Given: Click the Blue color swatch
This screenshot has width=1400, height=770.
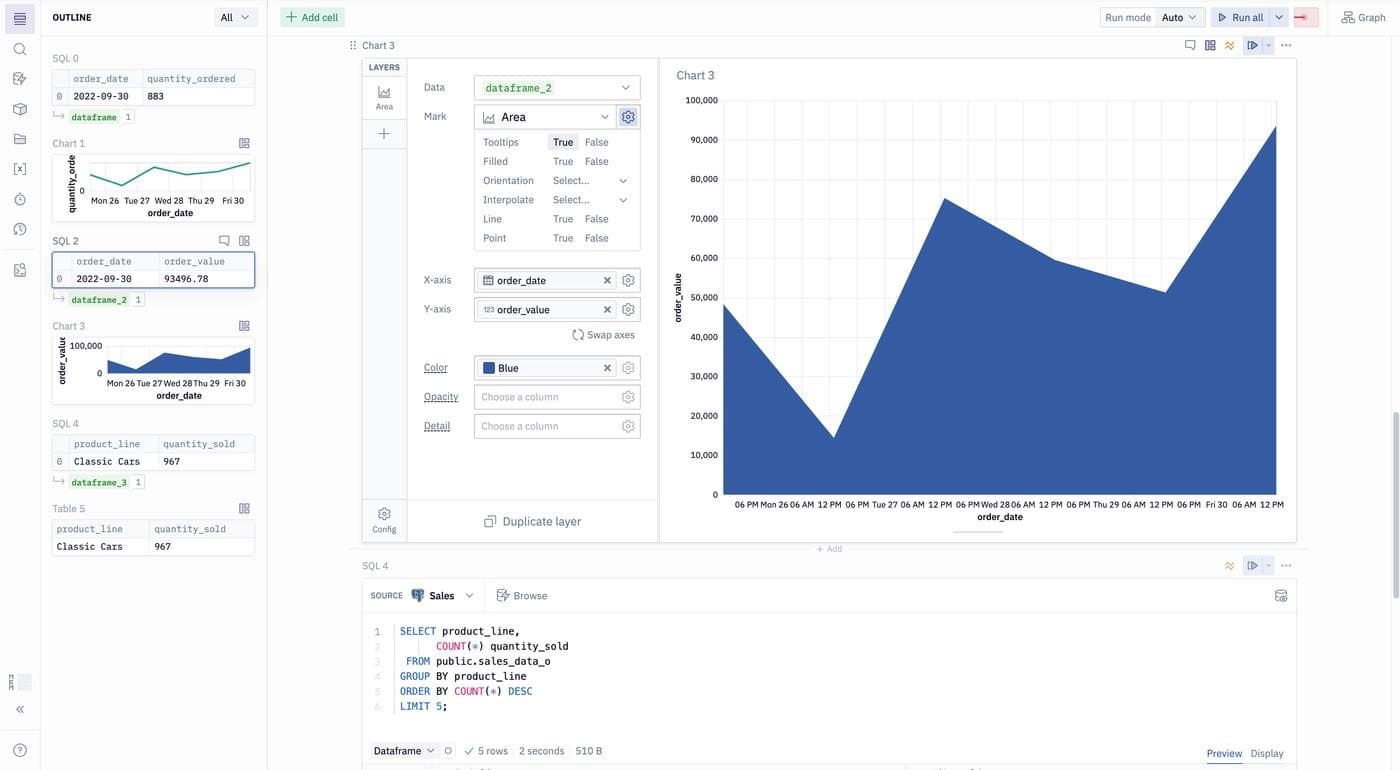Looking at the screenshot, I should 489,368.
